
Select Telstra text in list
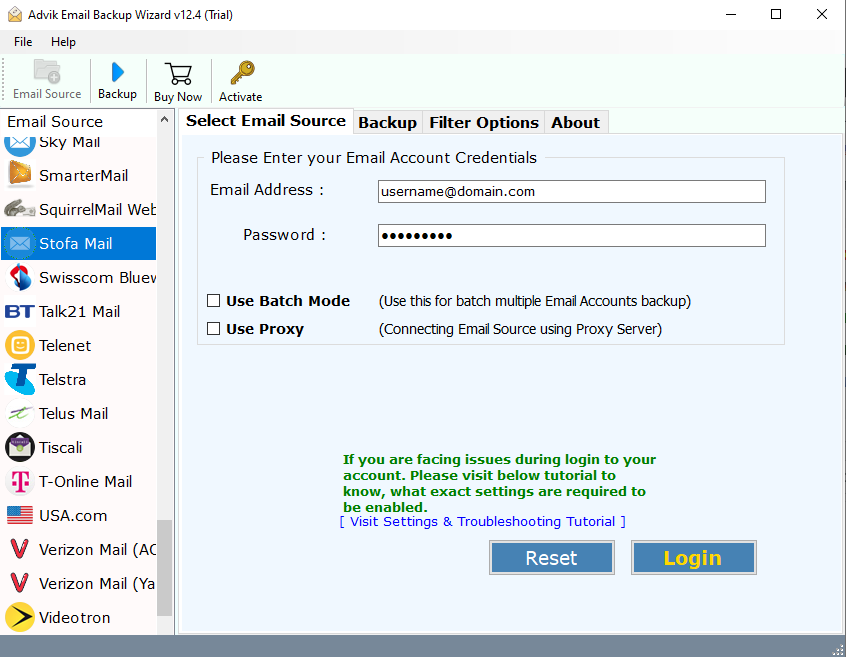click(x=63, y=379)
